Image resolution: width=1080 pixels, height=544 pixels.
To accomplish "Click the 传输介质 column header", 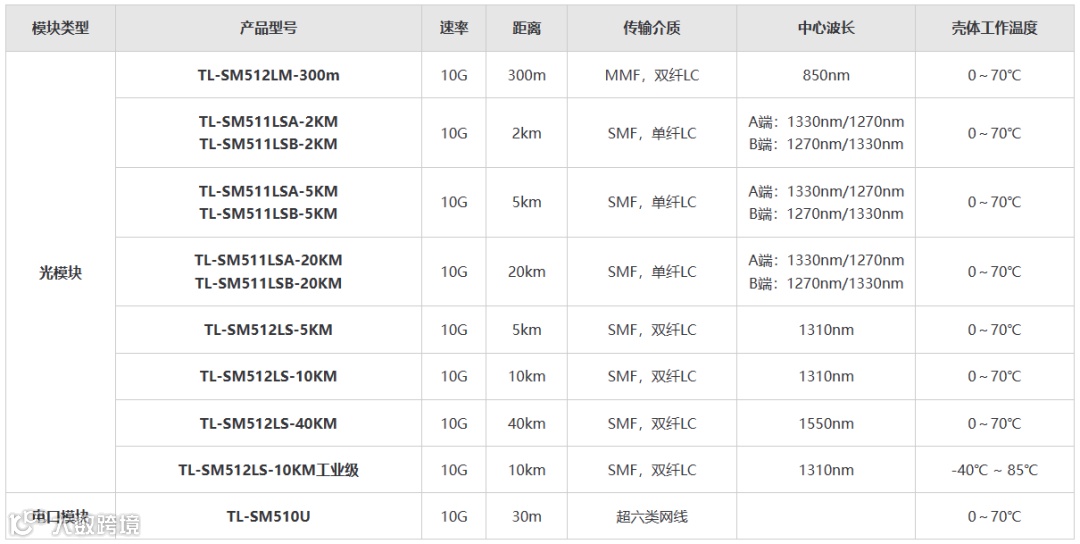I will (x=652, y=28).
